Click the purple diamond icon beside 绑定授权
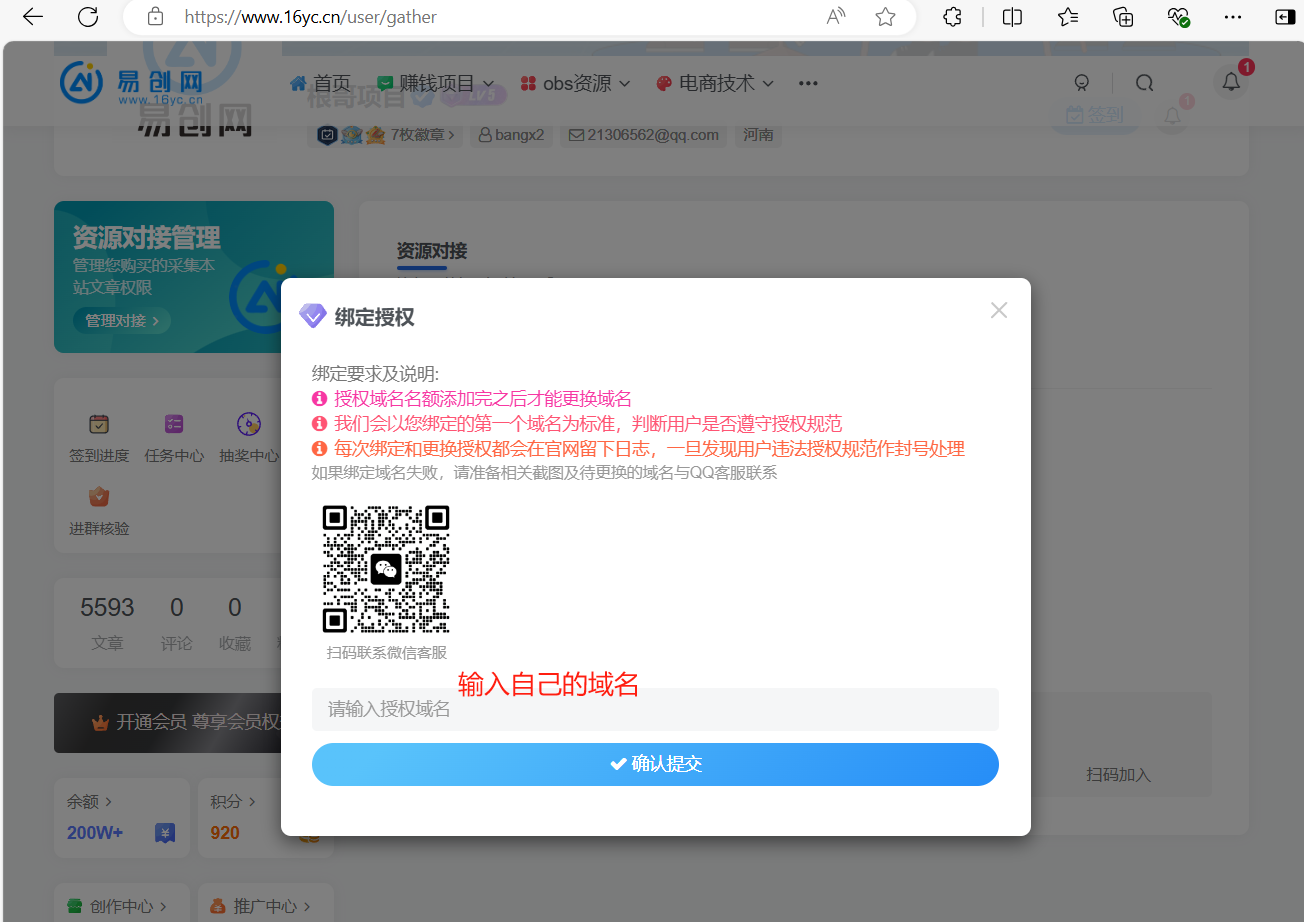 (313, 316)
